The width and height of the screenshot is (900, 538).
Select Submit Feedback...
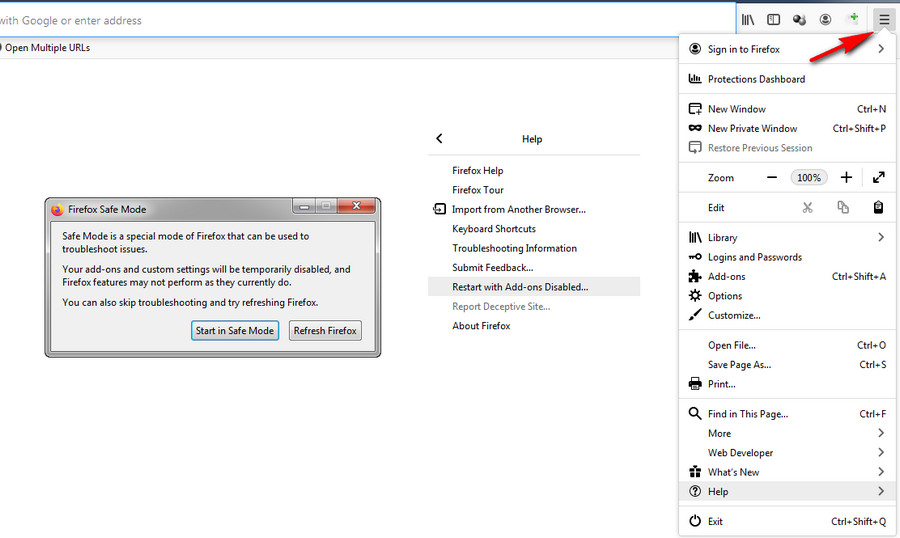pyautogui.click(x=534, y=268)
